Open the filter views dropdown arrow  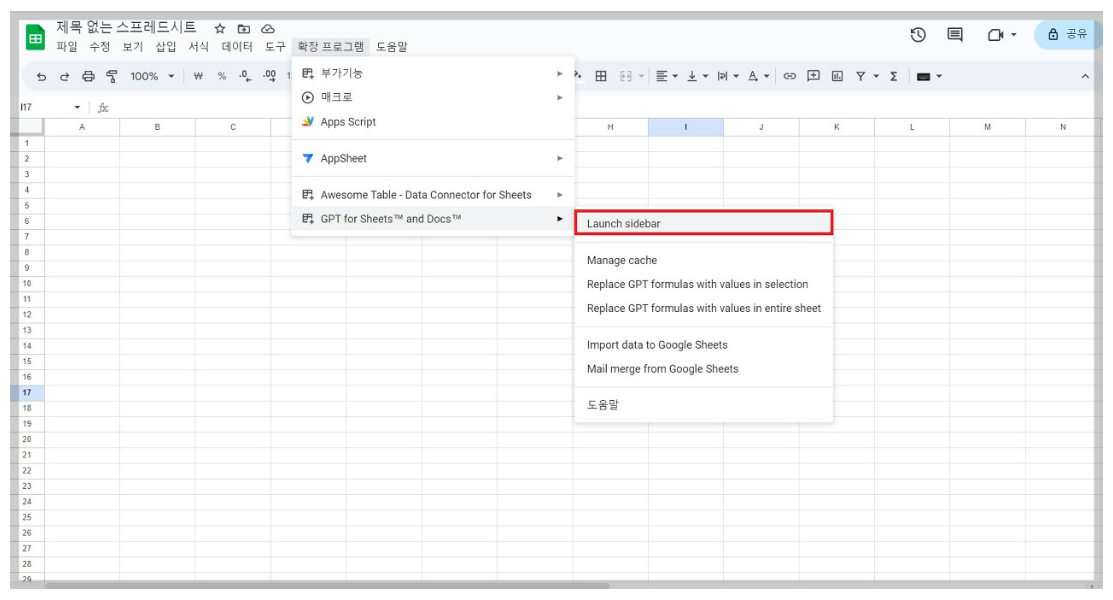pos(876,76)
